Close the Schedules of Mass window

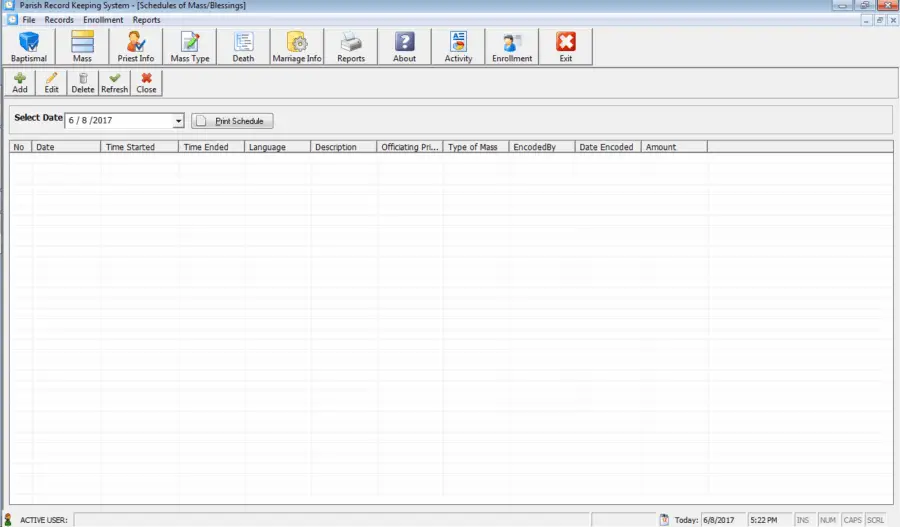tap(146, 83)
